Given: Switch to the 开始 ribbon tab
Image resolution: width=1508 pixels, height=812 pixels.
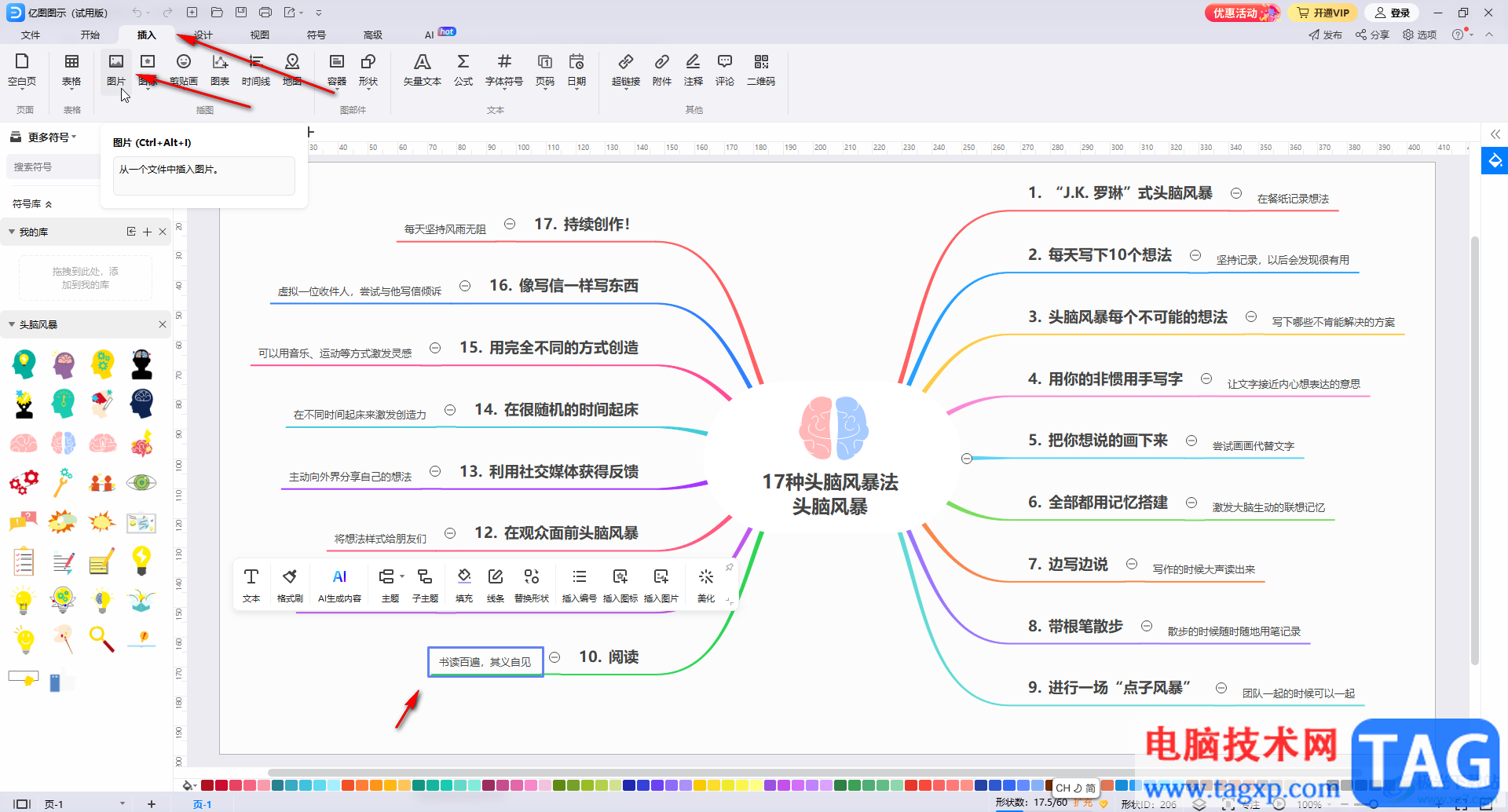Looking at the screenshot, I should pyautogui.click(x=90, y=35).
